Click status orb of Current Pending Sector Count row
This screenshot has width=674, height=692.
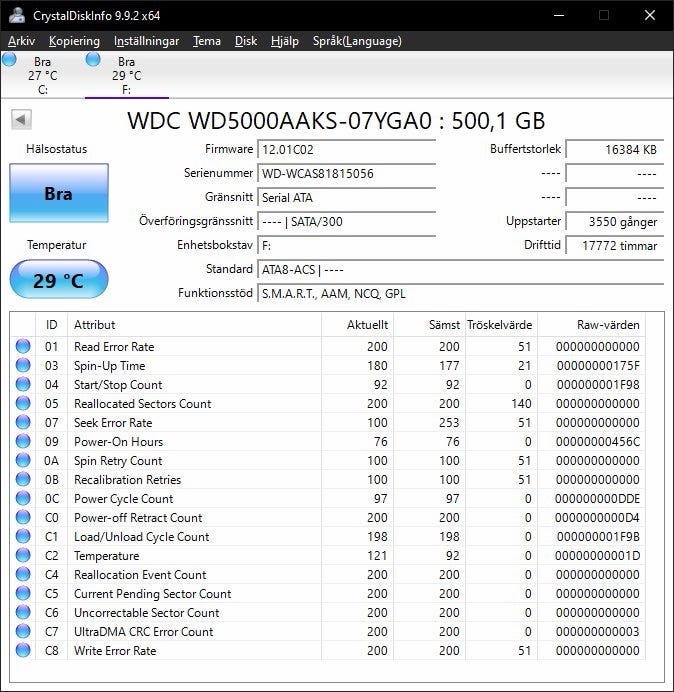click(x=23, y=593)
